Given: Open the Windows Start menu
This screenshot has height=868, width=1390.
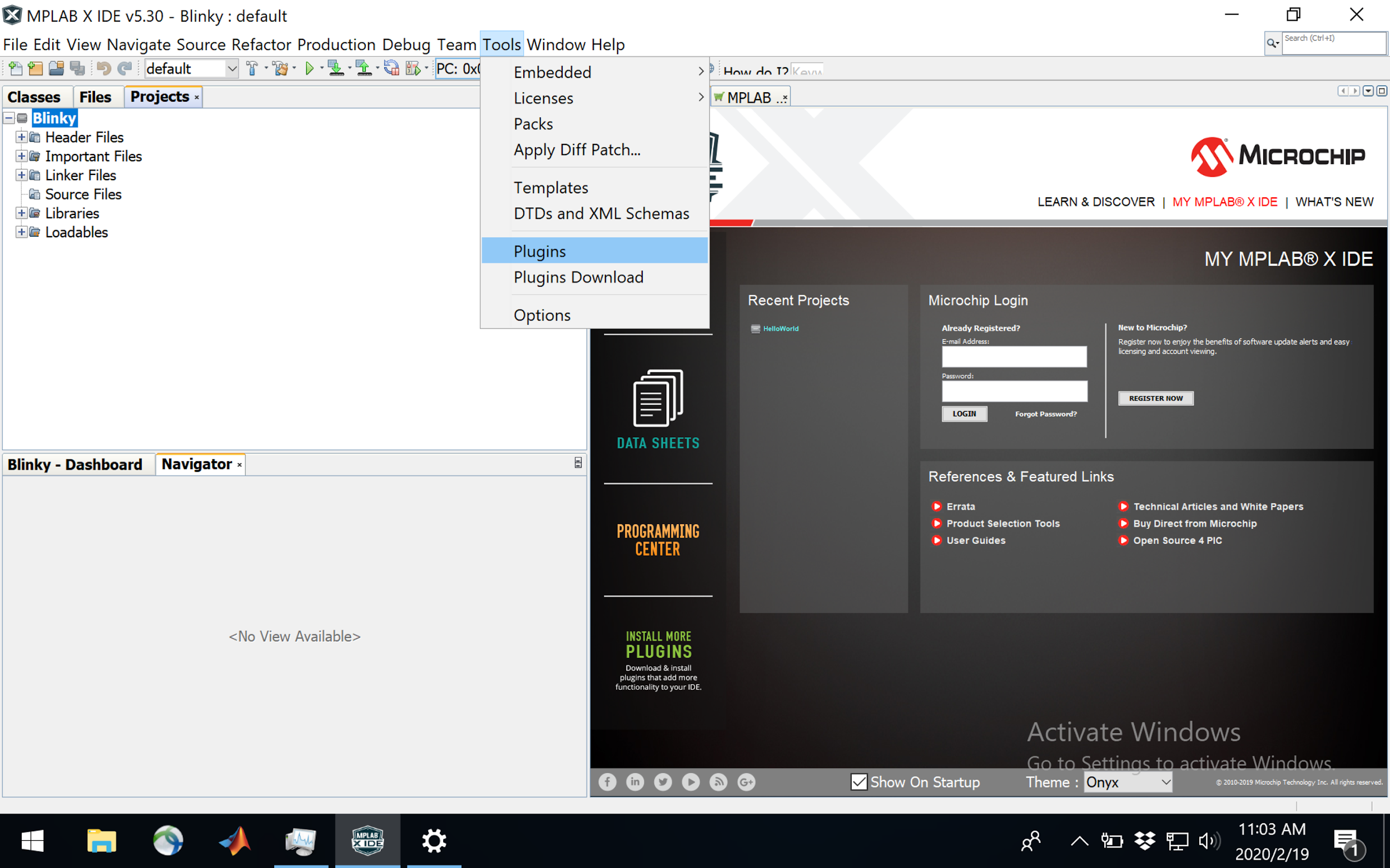Looking at the screenshot, I should (x=33, y=841).
